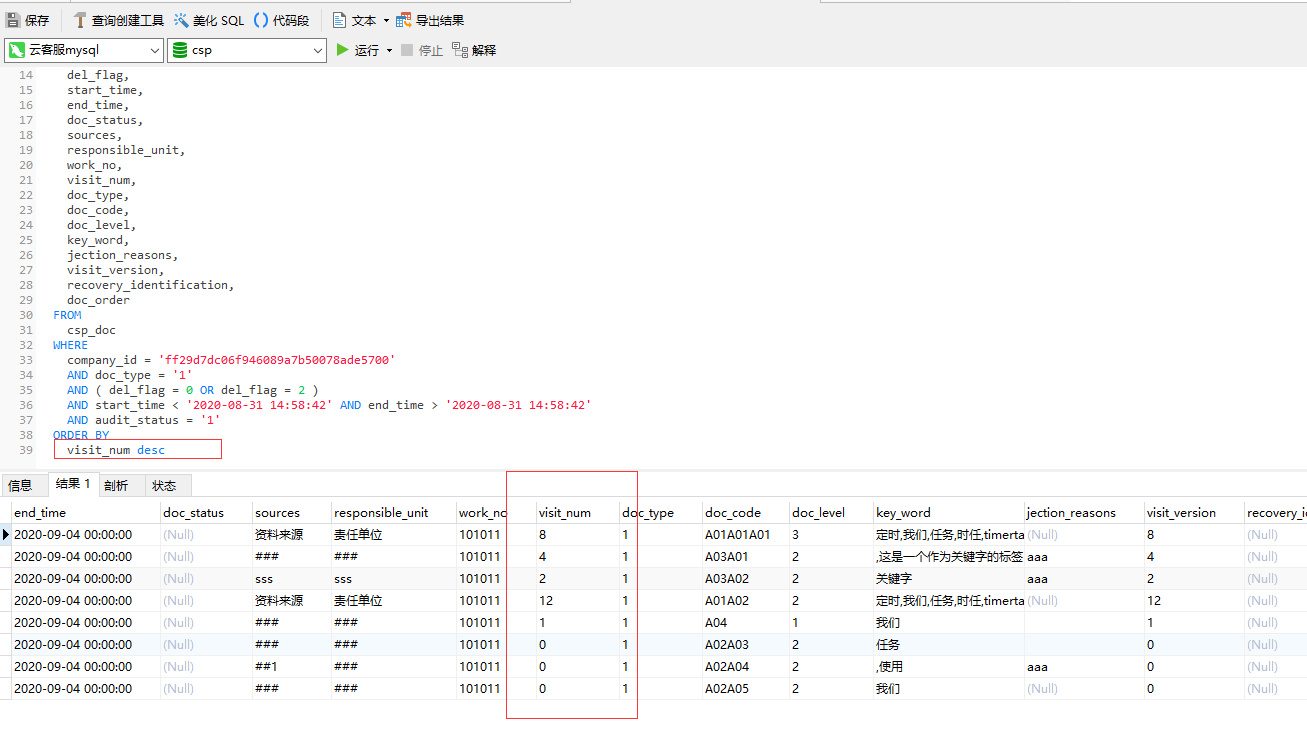Select key_word cell '任务'
This screenshot has width=1307, height=735.
coord(949,644)
